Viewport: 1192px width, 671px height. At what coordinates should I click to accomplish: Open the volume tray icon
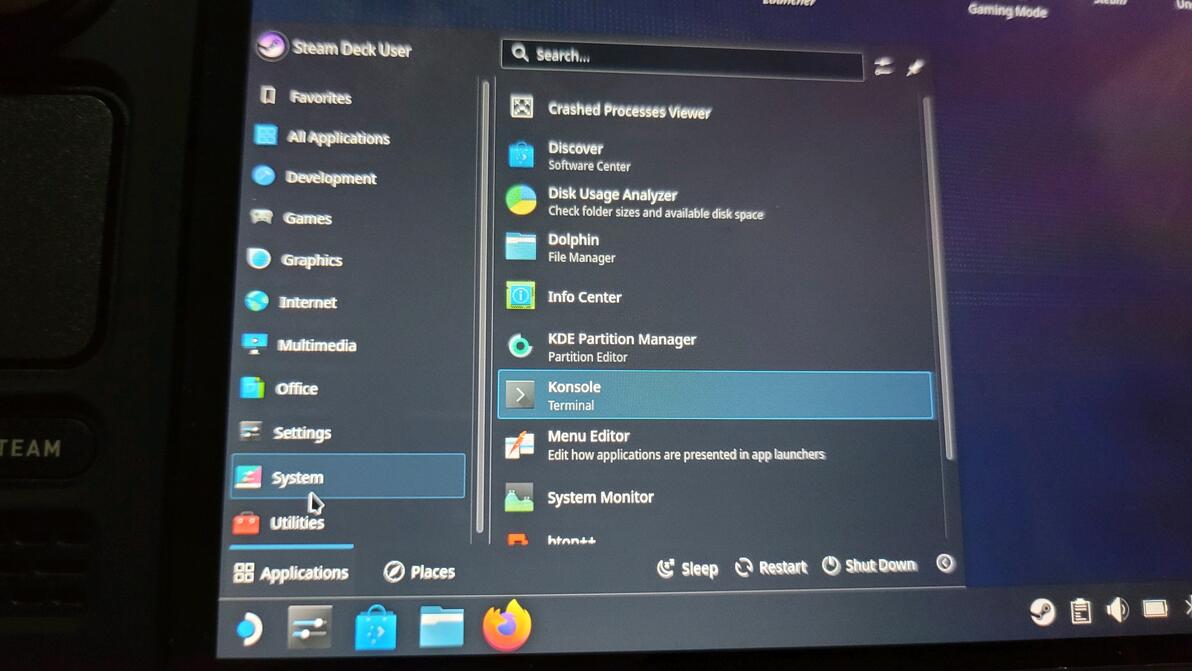point(1118,609)
